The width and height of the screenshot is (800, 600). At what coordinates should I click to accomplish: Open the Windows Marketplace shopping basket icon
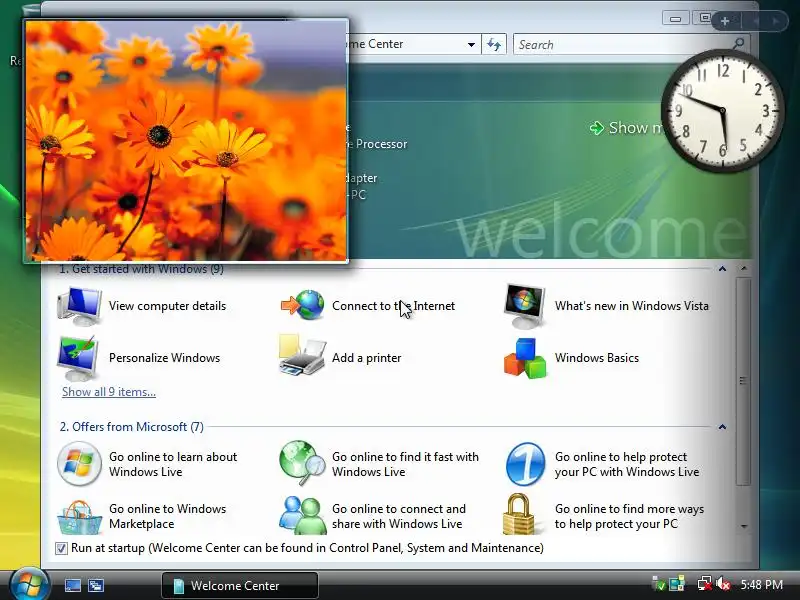[x=79, y=517]
